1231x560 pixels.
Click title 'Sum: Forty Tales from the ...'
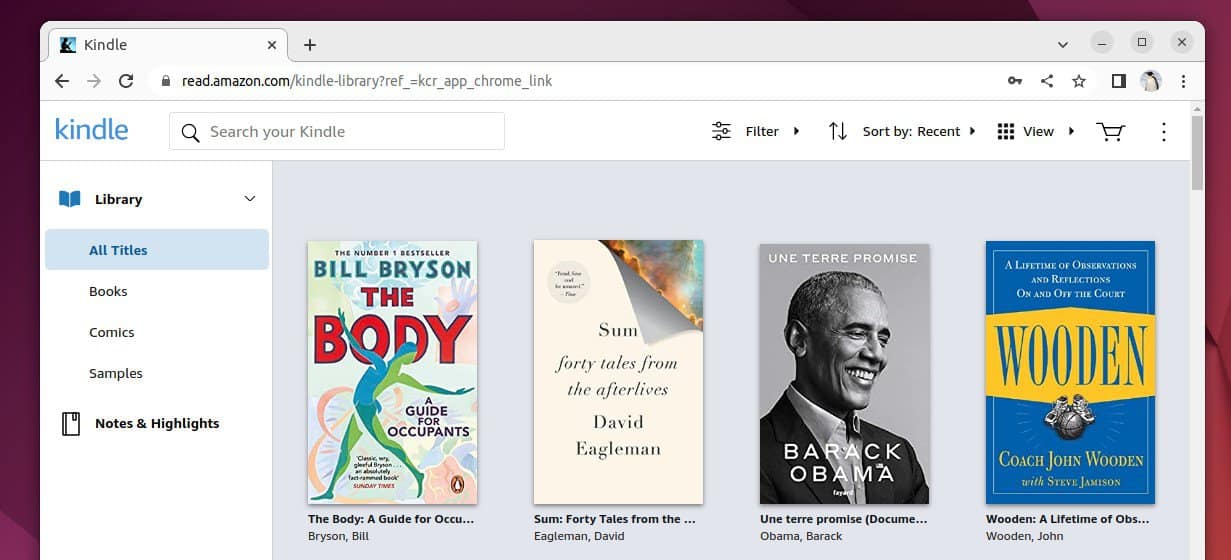(615, 519)
